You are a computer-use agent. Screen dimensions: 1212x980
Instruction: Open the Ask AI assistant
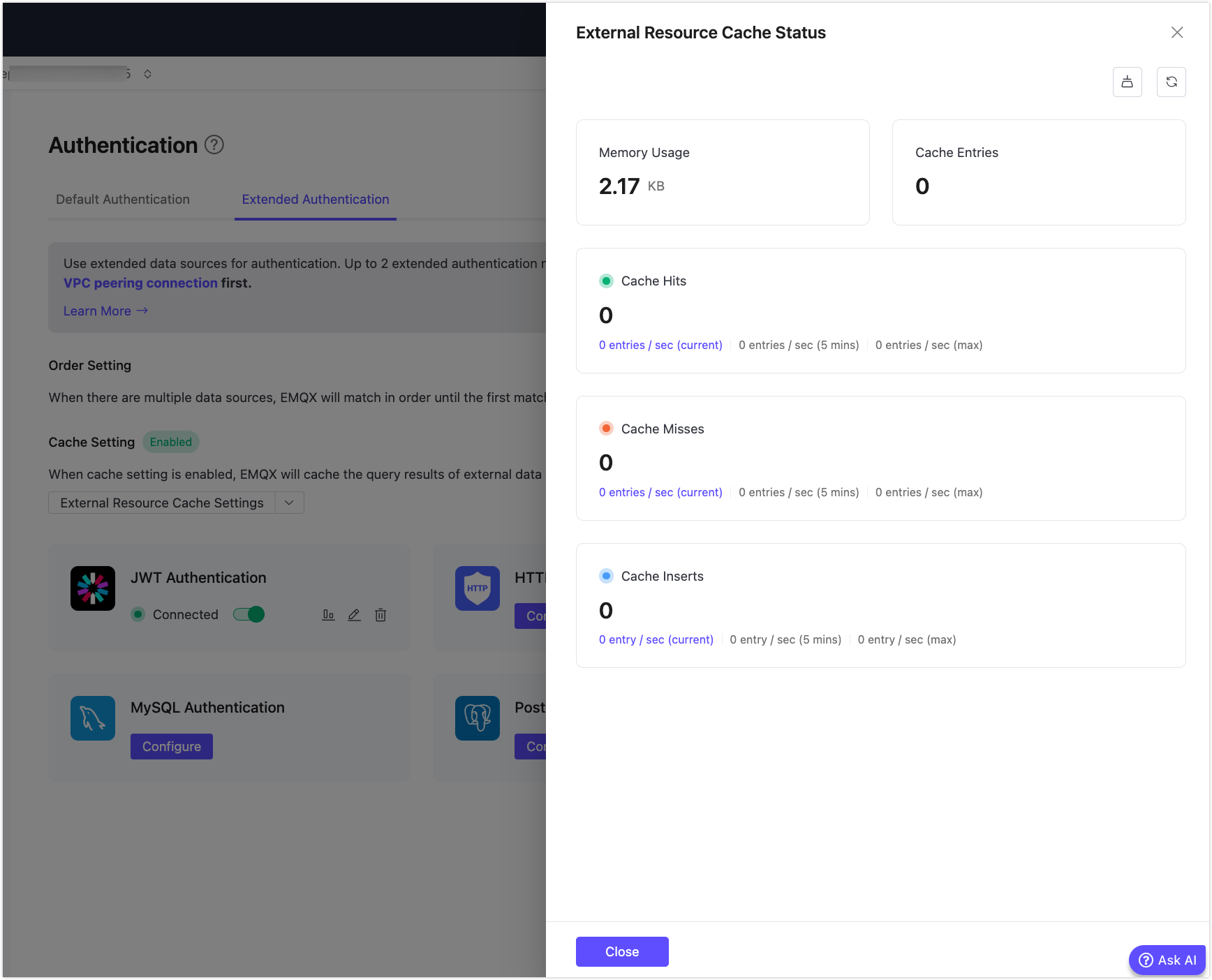click(1167, 960)
